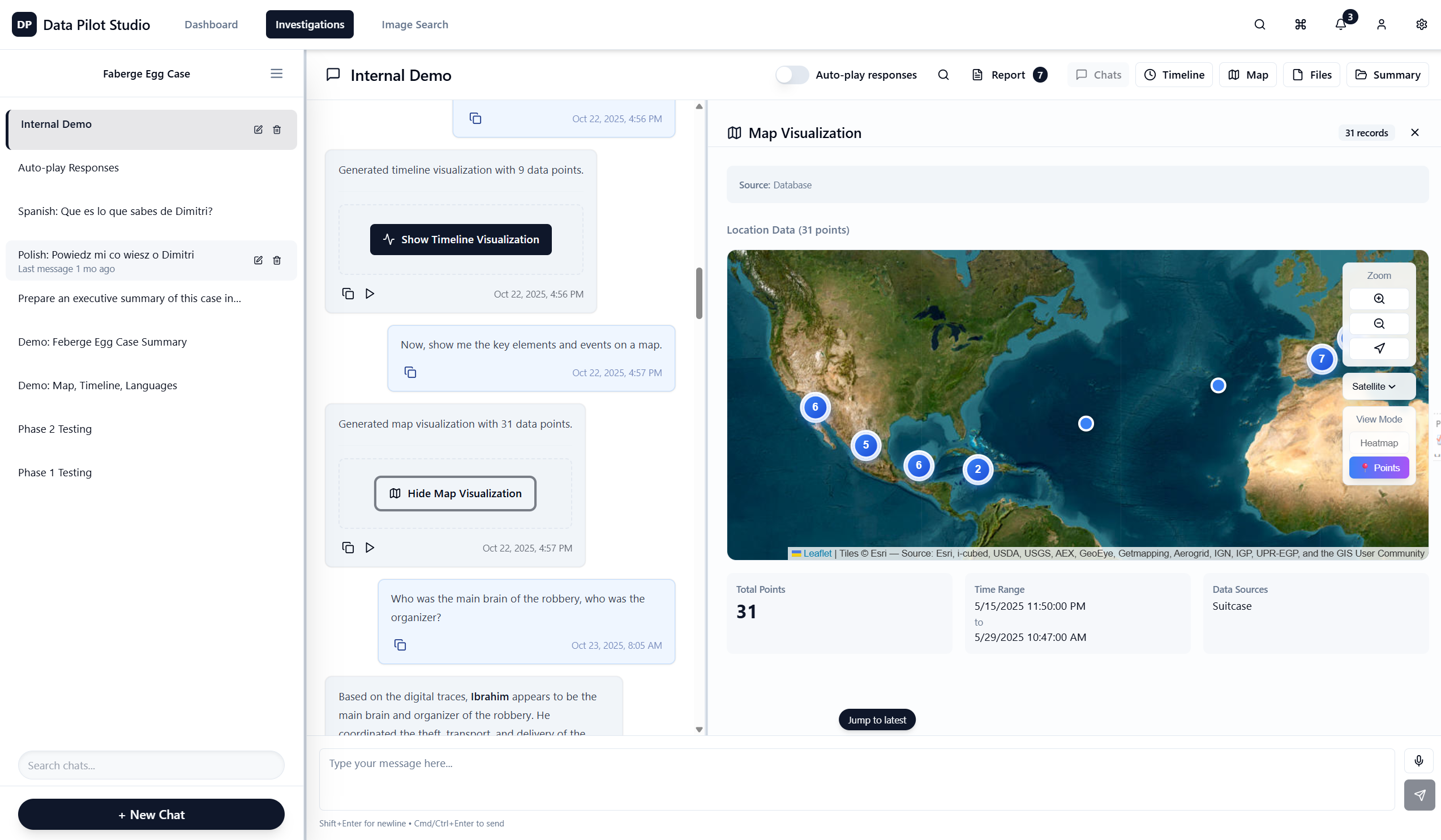This screenshot has width=1441, height=840.
Task: Click the Faberge Egg Case title
Action: tap(147, 74)
